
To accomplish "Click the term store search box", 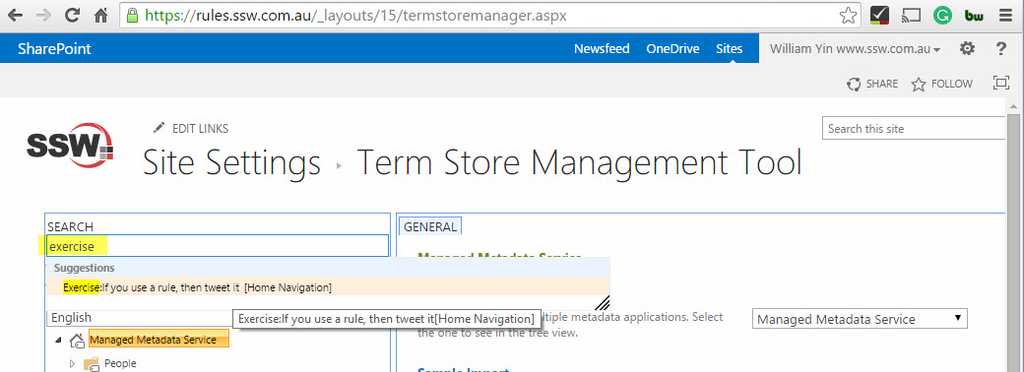I will (x=217, y=246).
